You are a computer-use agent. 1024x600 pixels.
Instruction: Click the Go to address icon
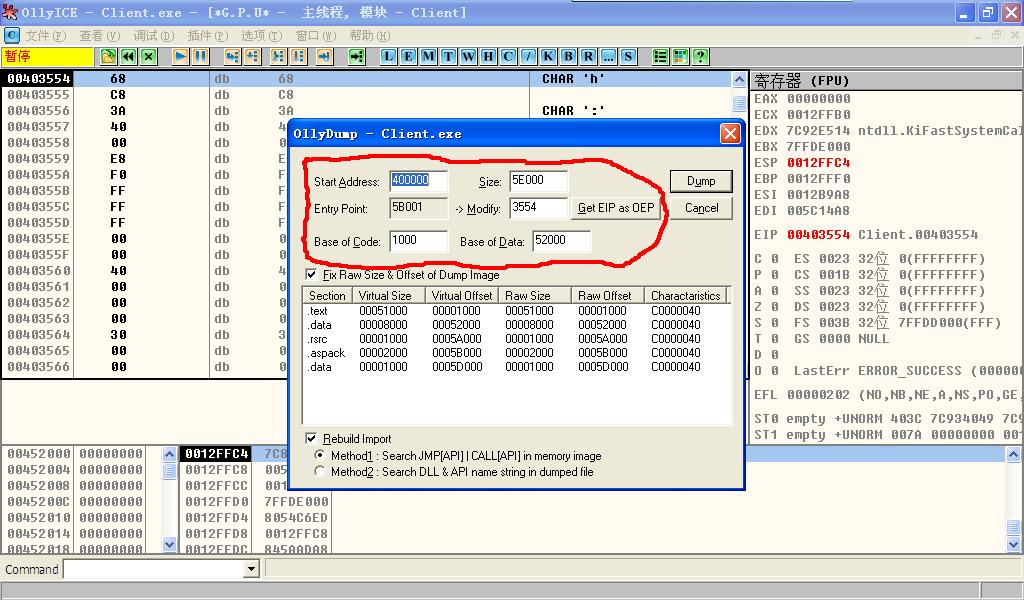357,56
